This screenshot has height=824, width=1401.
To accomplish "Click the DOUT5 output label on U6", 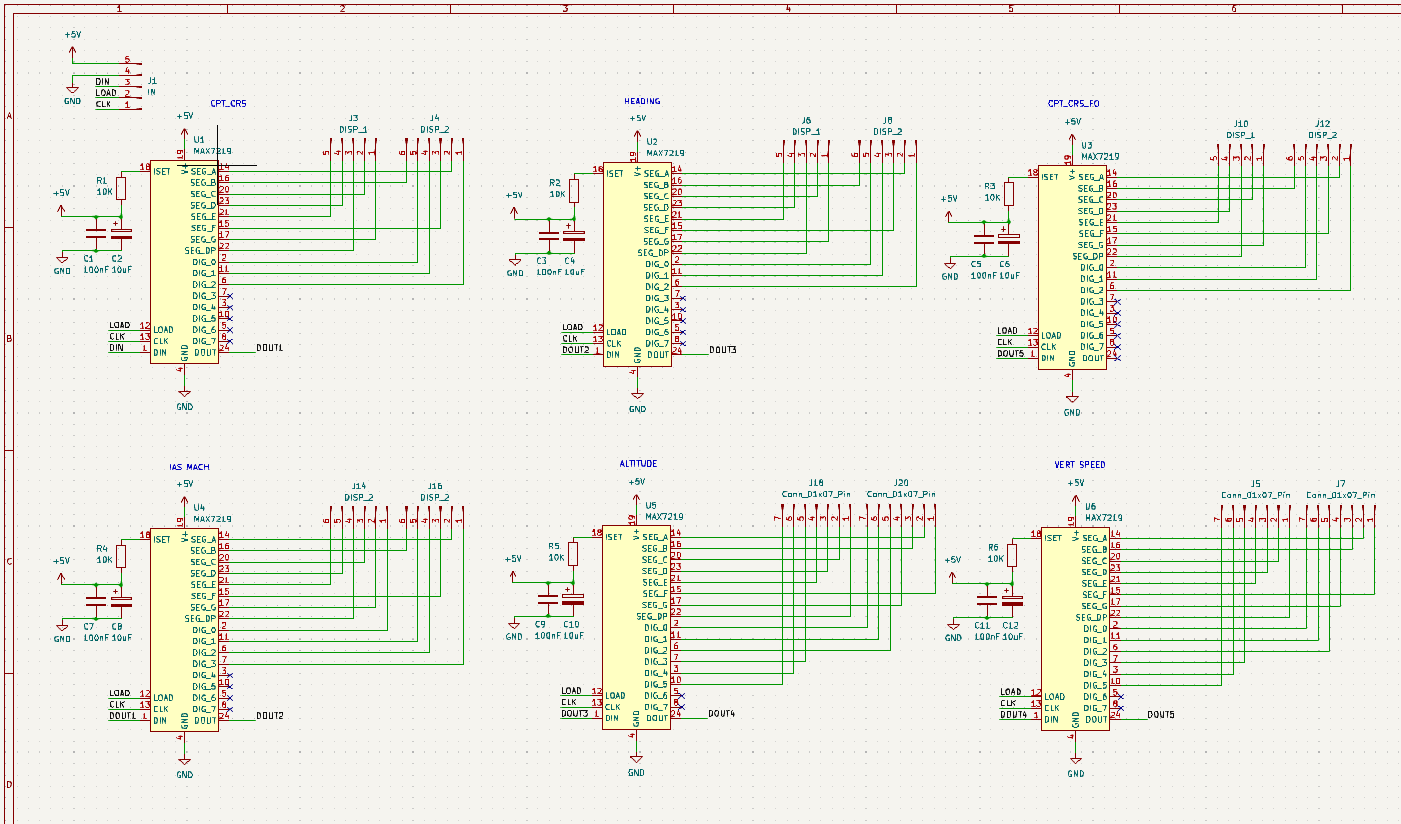I will (x=1161, y=715).
